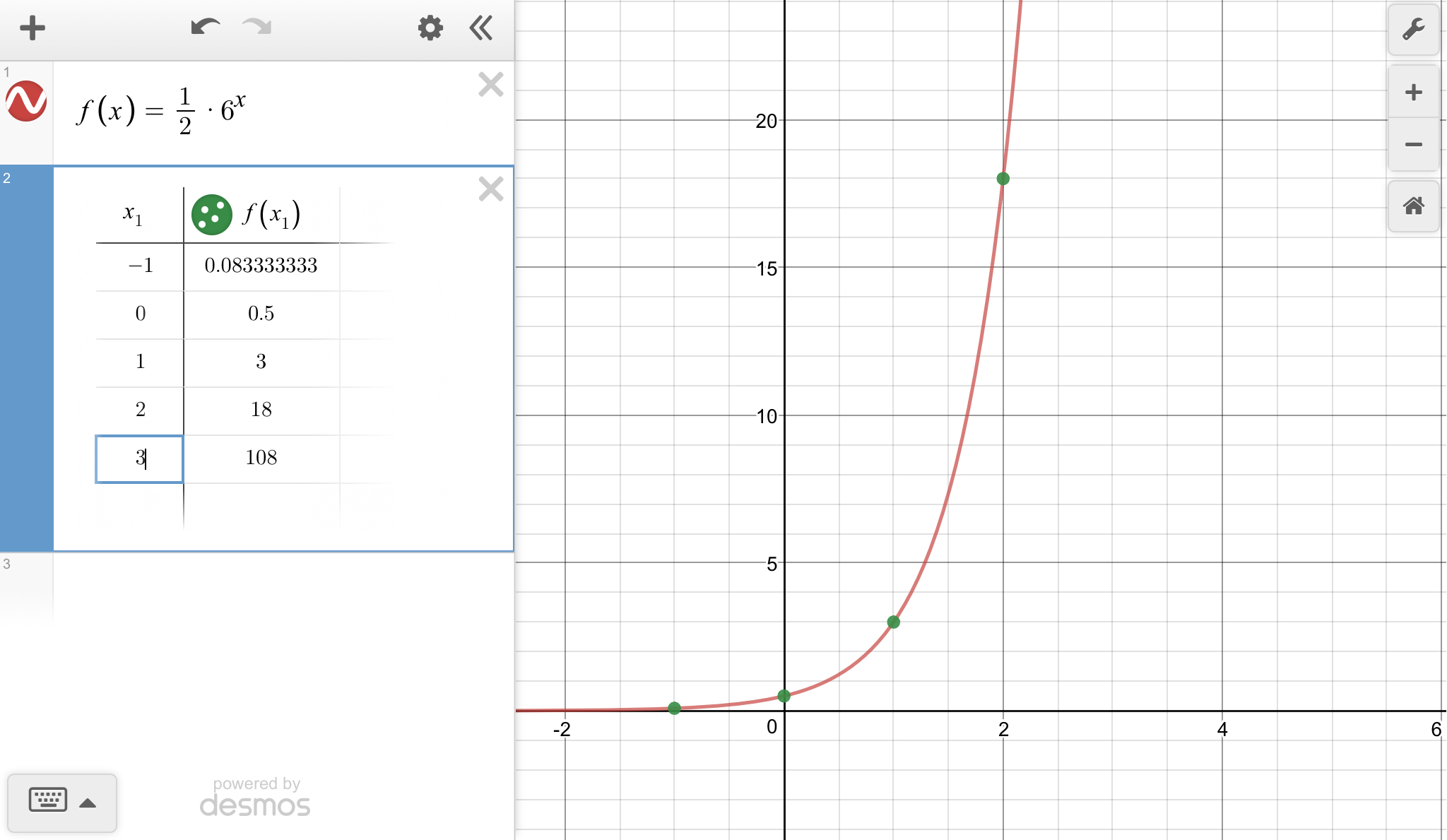
Task: Delete the f(x) expression
Action: click(x=490, y=85)
